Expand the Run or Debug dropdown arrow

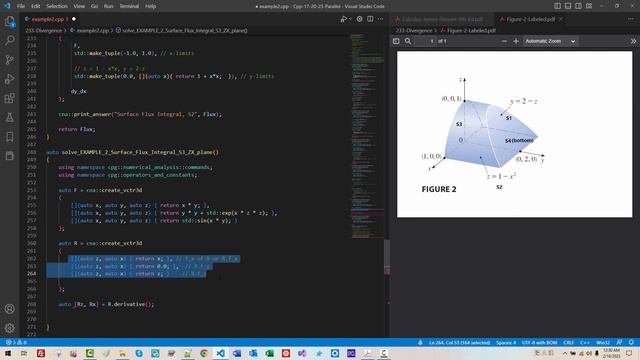(x=350, y=19)
